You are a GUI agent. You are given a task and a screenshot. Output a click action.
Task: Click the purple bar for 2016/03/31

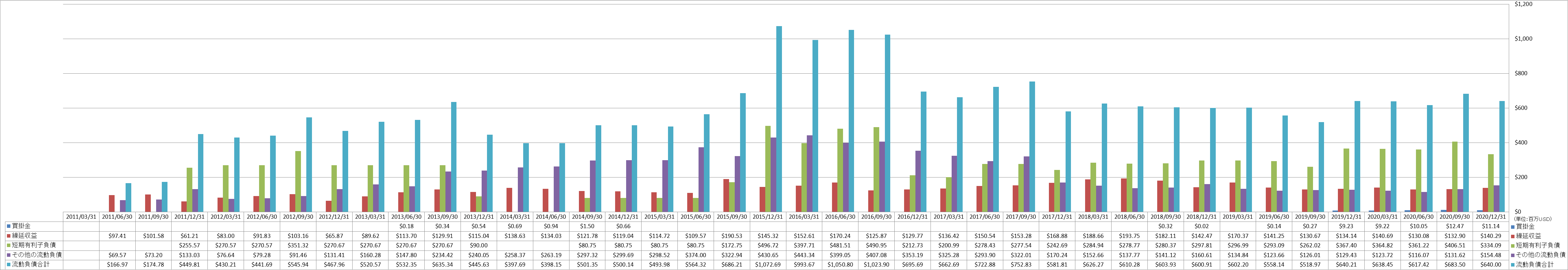pos(810,174)
